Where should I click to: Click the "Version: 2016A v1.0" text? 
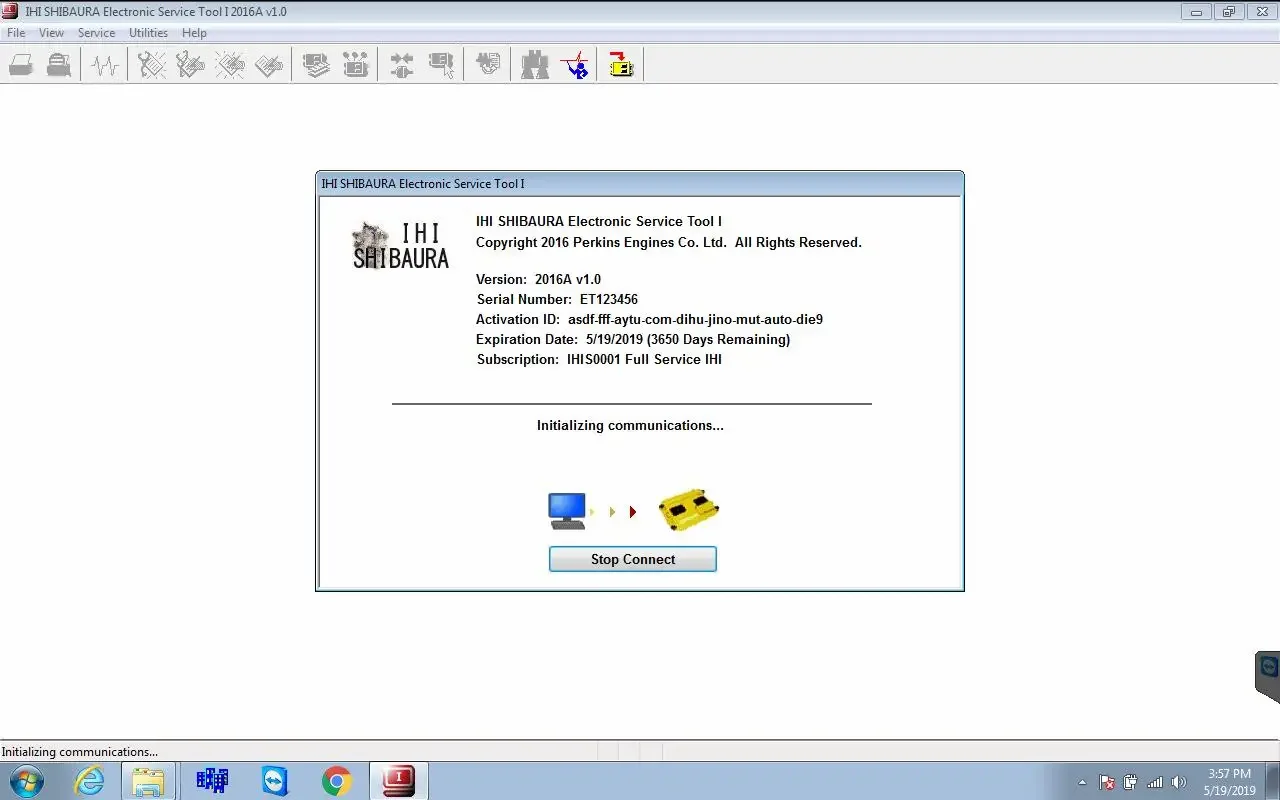click(538, 279)
